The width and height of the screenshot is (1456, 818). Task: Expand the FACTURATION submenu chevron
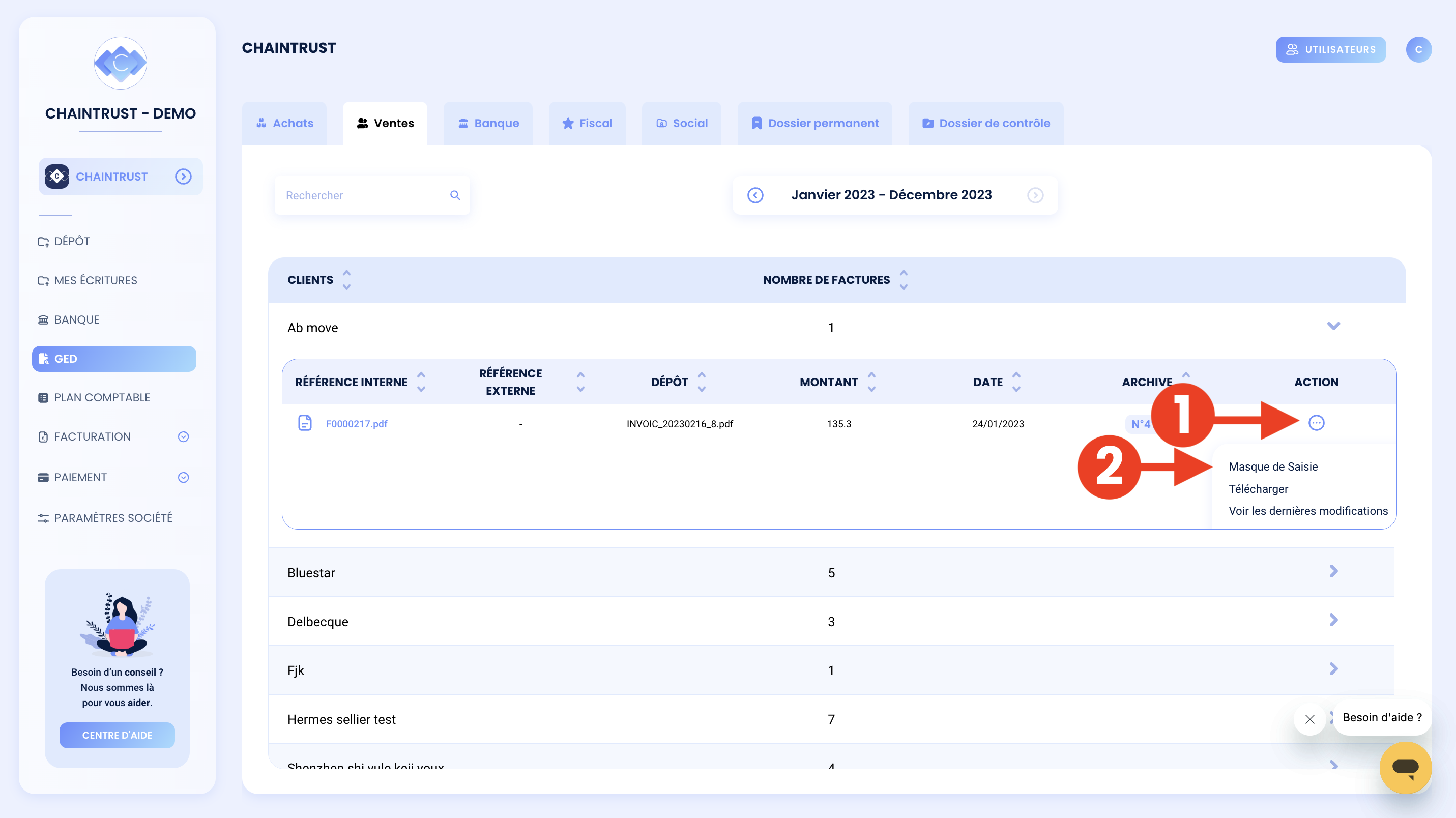(x=183, y=436)
